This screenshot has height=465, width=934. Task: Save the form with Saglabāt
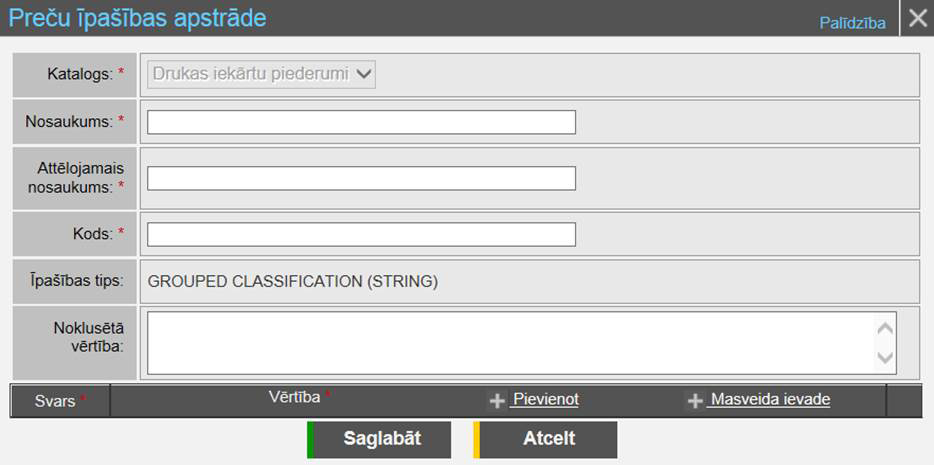(381, 439)
